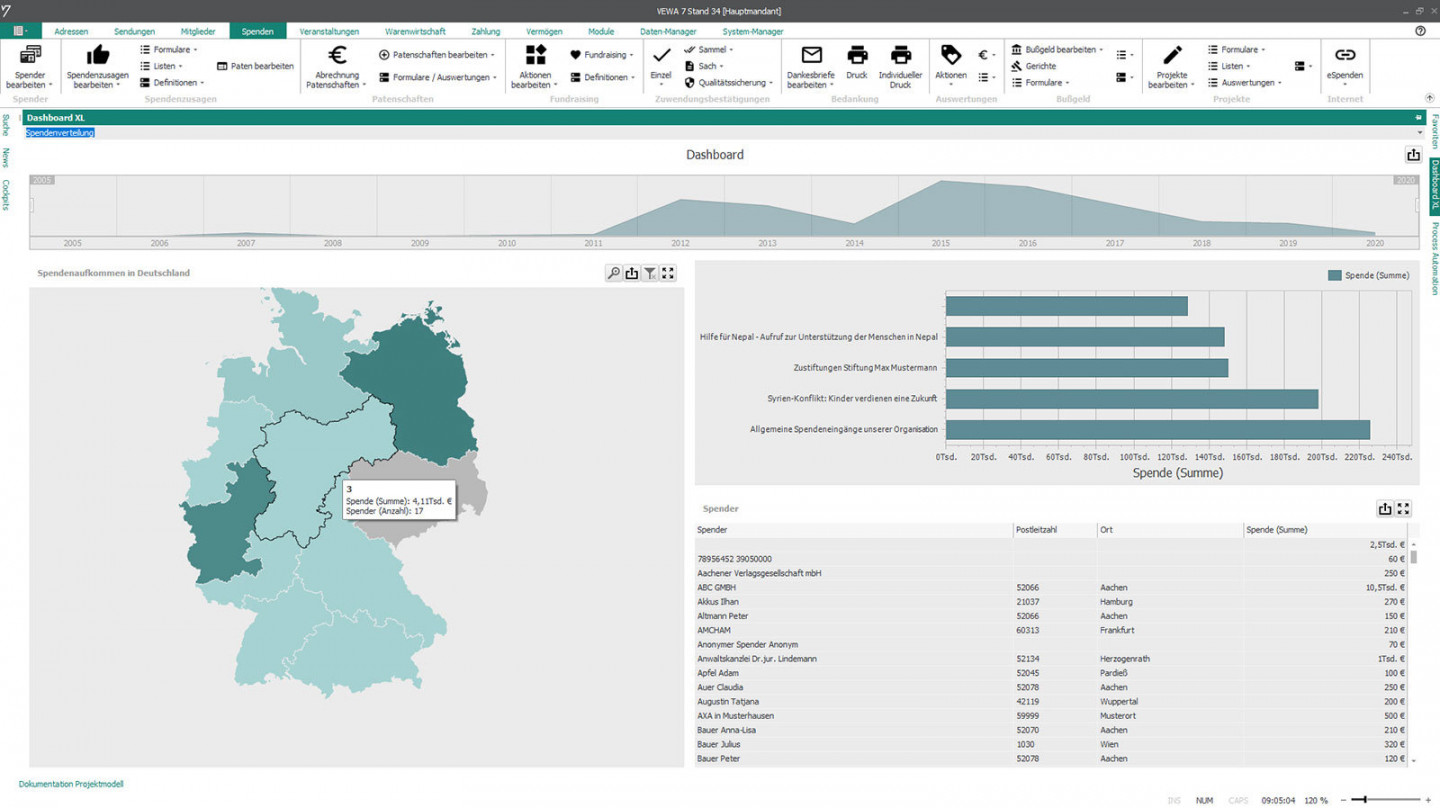The height and width of the screenshot is (808, 1440).
Task: Click the Allgemeine Spendeneingänge bar
Action: (1158, 430)
